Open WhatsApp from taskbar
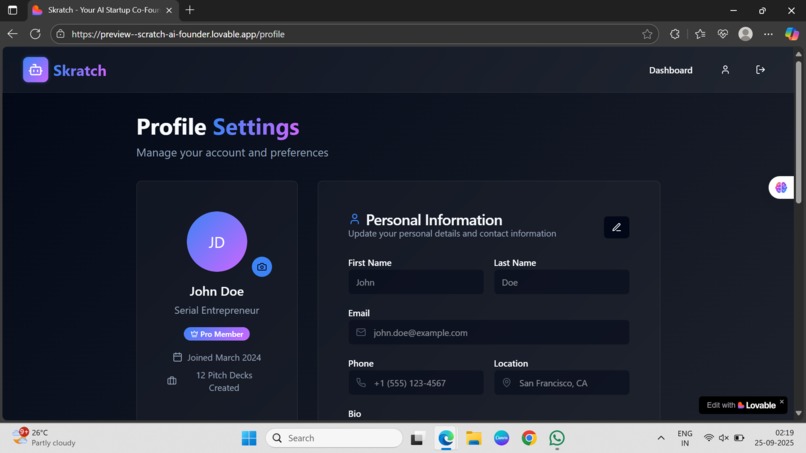This screenshot has width=806, height=453. (x=557, y=438)
